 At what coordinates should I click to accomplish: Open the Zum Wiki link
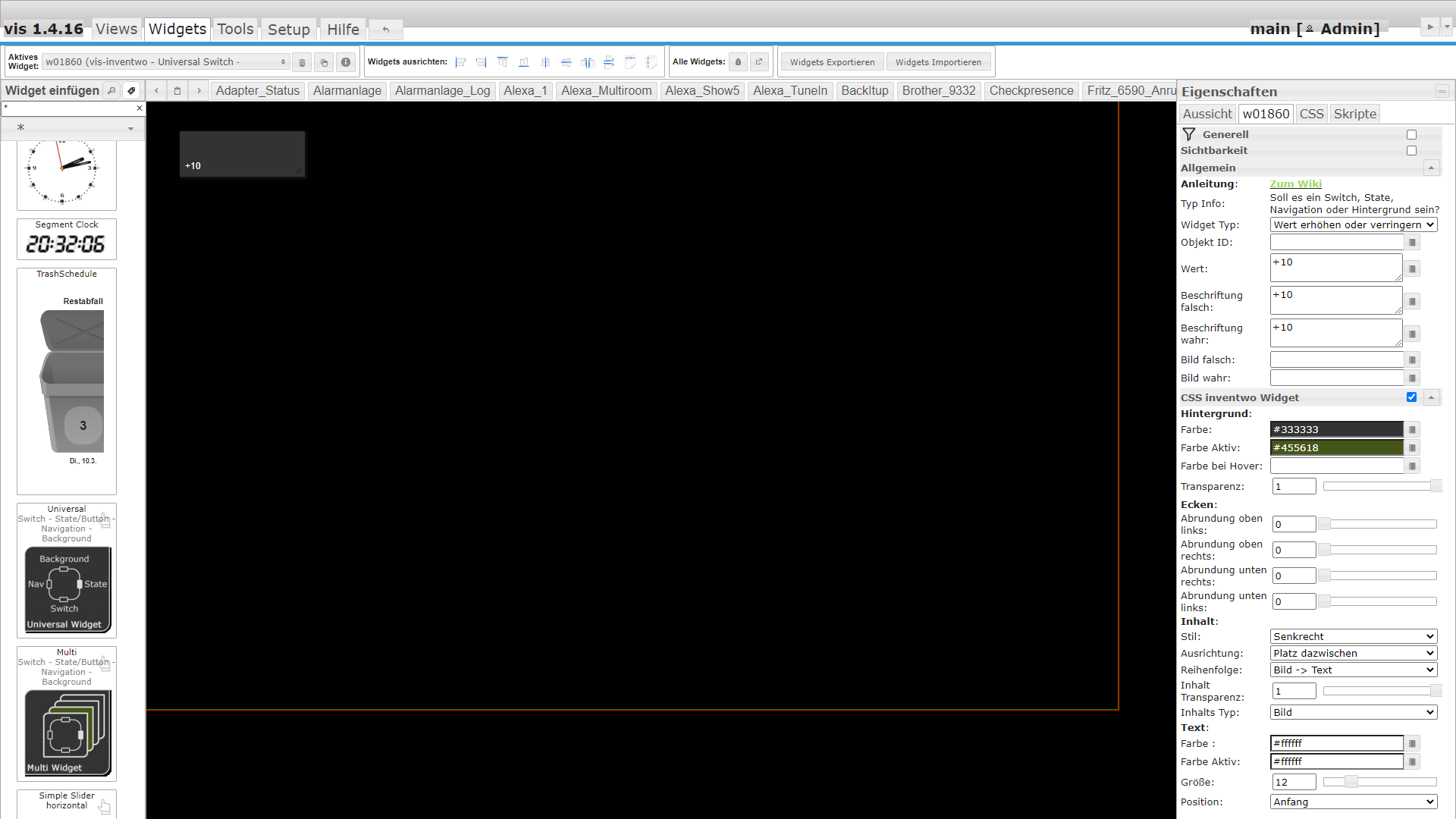pyautogui.click(x=1295, y=184)
